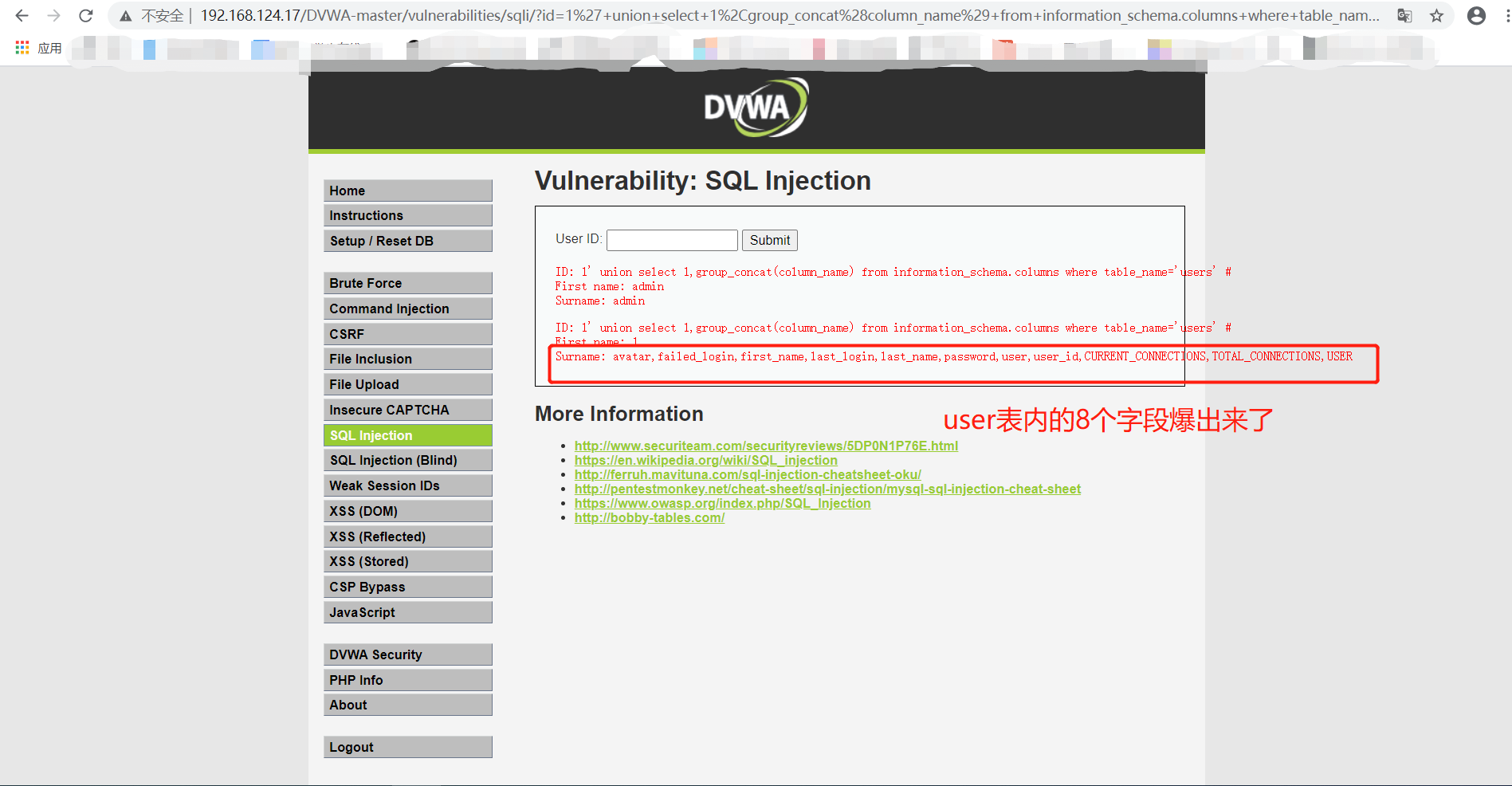Click the Surname line listing avatar,failed_login columns
Image resolution: width=1512 pixels, height=786 pixels.
pyautogui.click(x=954, y=356)
